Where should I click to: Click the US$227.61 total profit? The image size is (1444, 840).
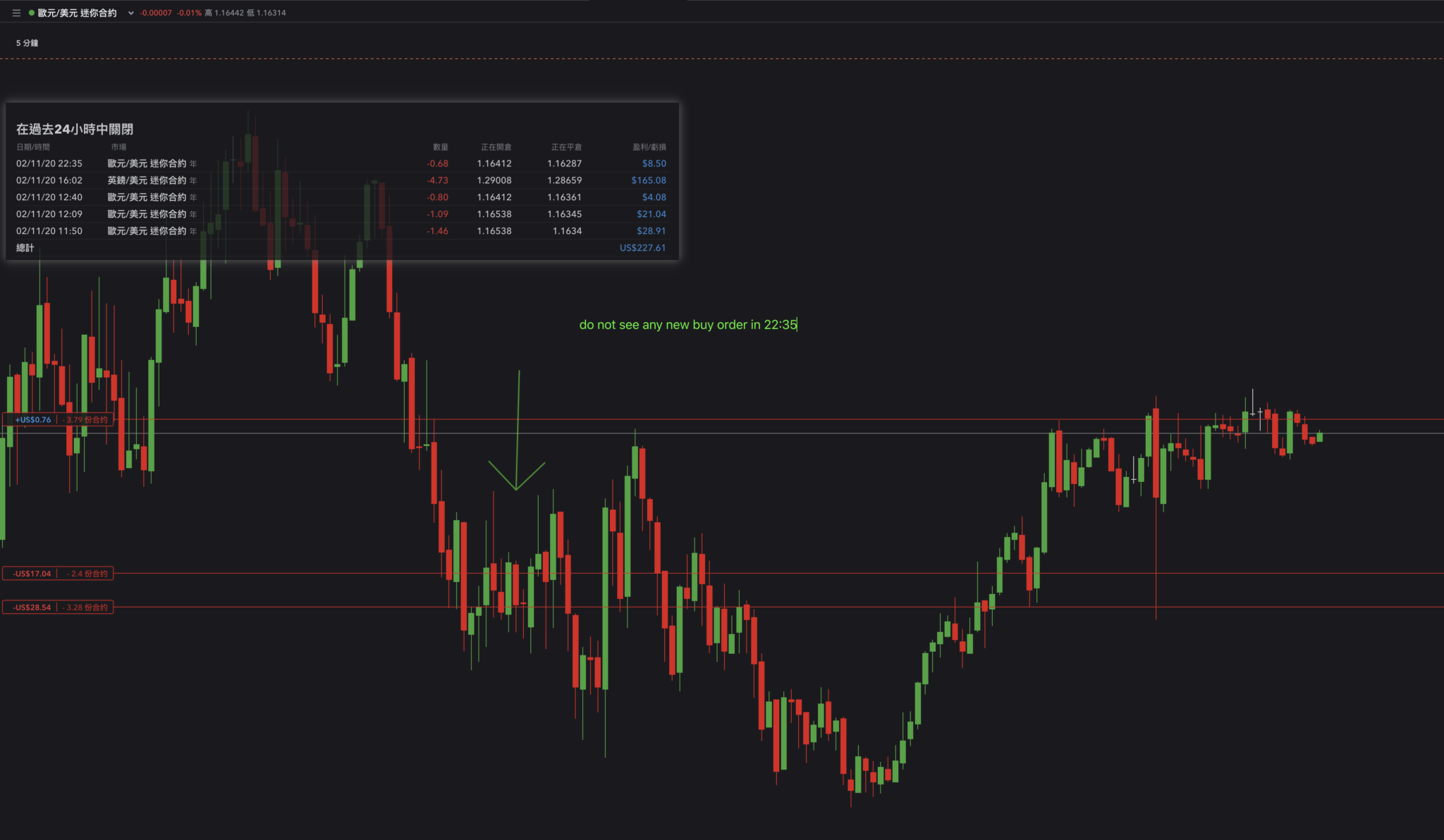[642, 248]
